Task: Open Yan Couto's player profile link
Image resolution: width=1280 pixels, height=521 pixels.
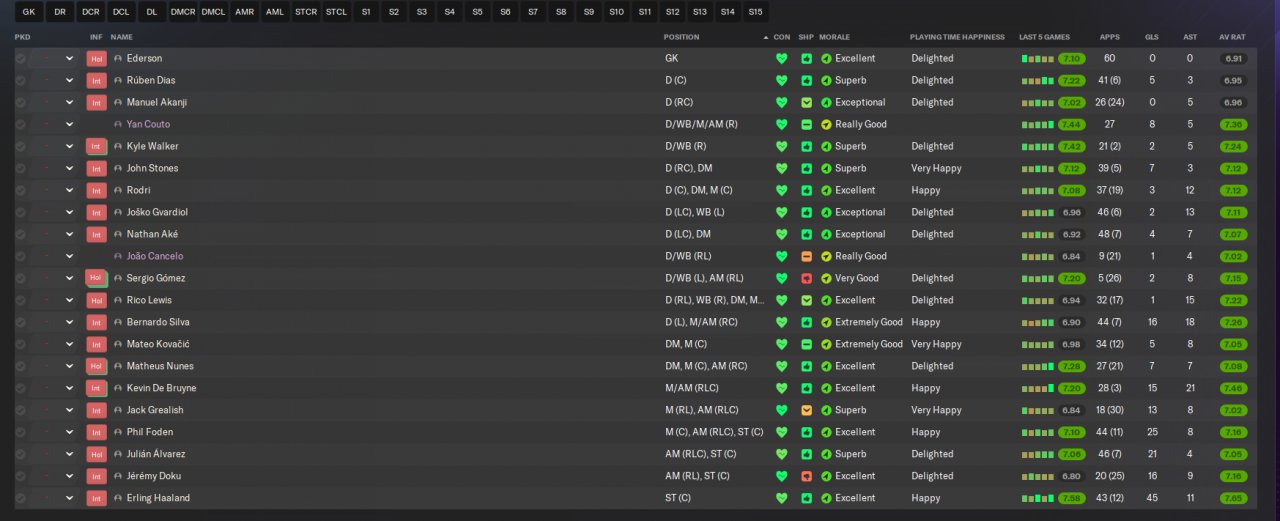Action: (x=148, y=124)
